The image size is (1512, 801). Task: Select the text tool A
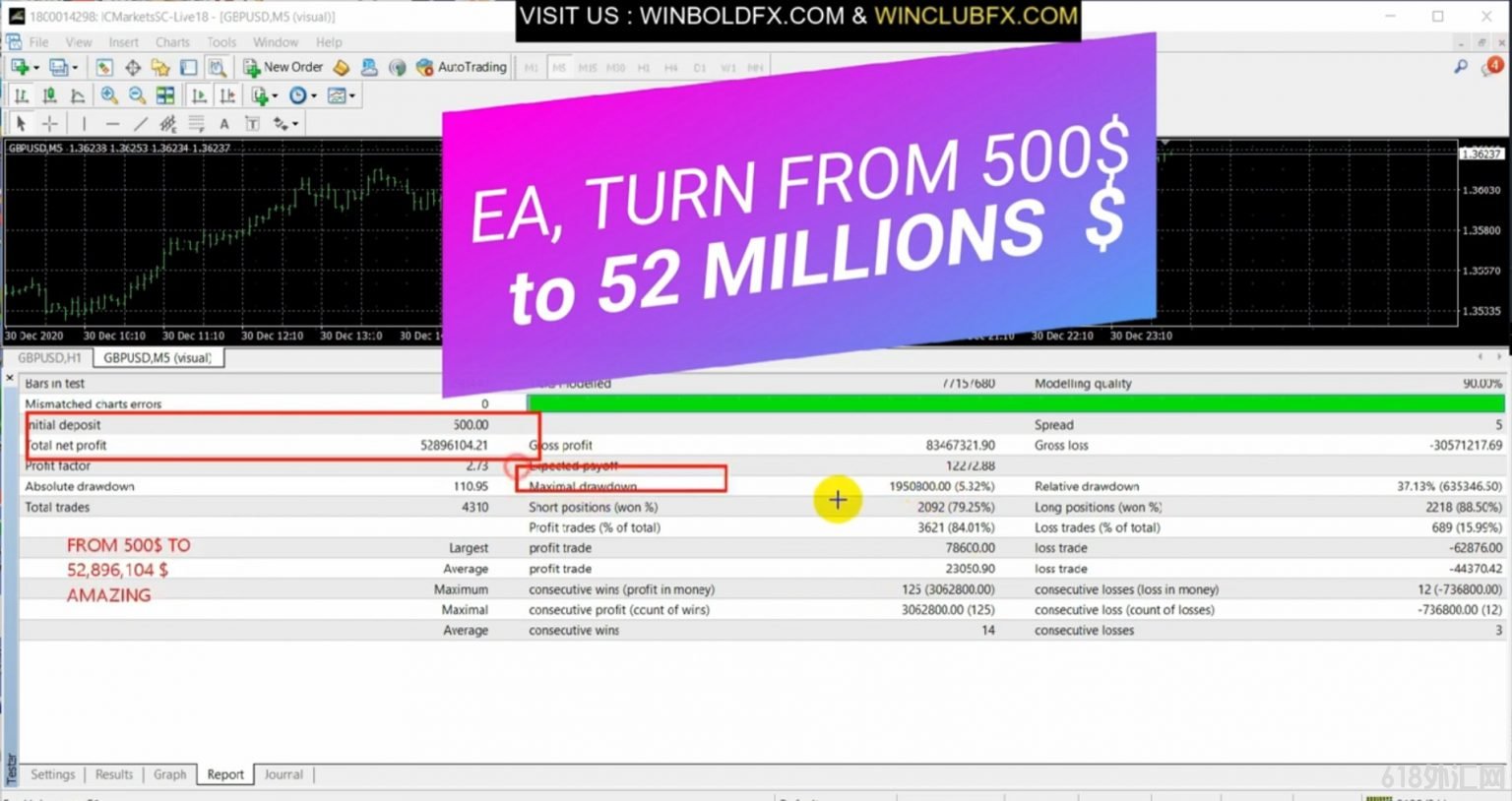224,123
